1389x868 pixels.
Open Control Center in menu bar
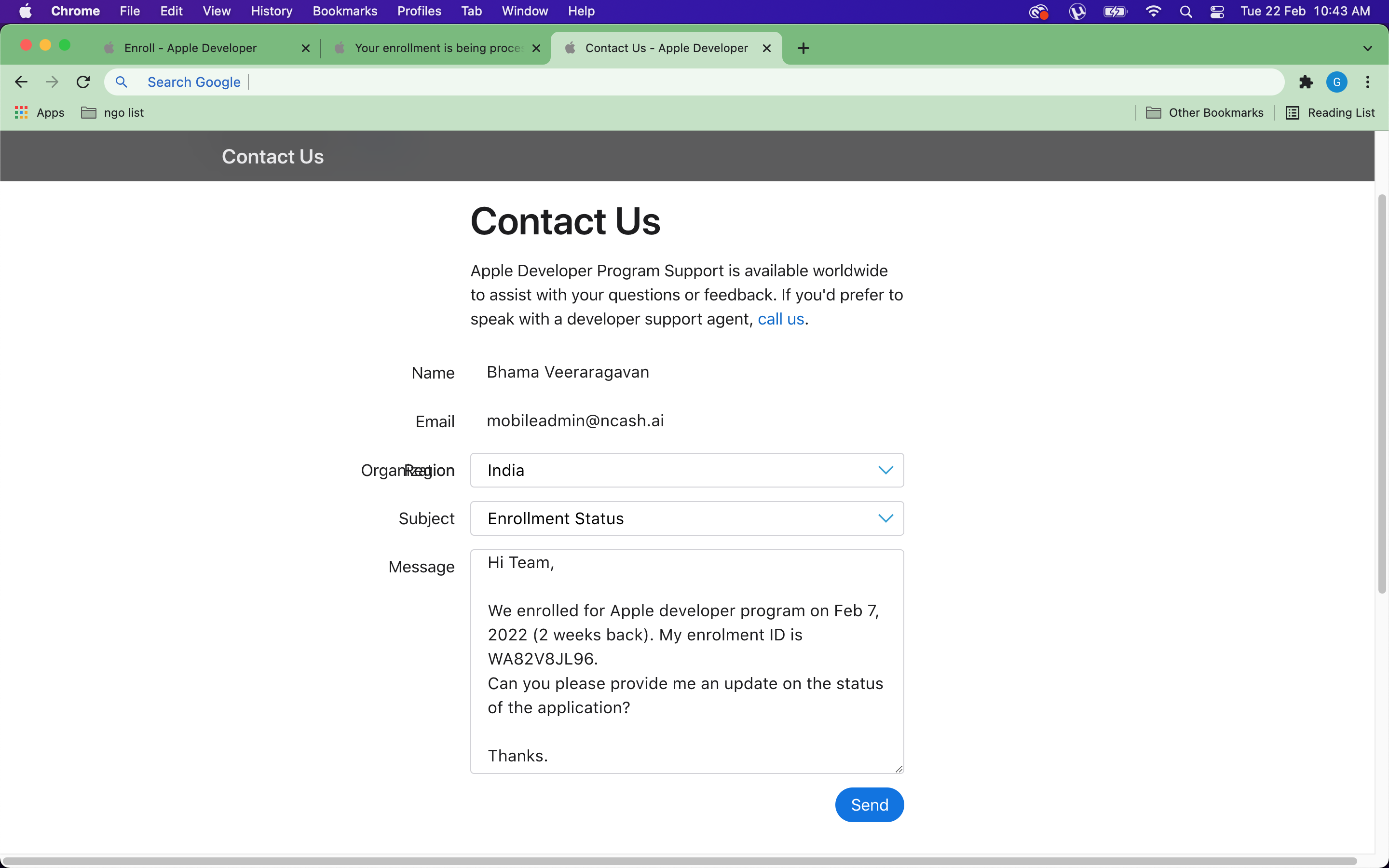click(1217, 12)
